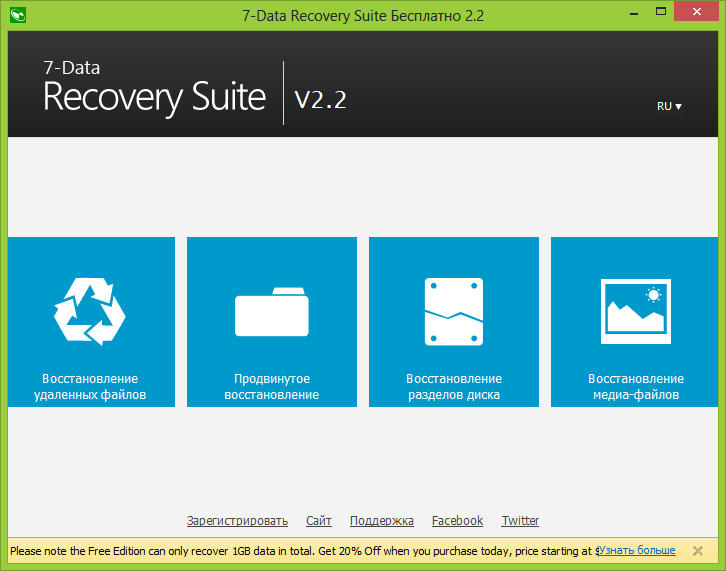The height and width of the screenshot is (571, 726).
Task: Click the green app icon in title bar
Action: pyautogui.click(x=17, y=15)
